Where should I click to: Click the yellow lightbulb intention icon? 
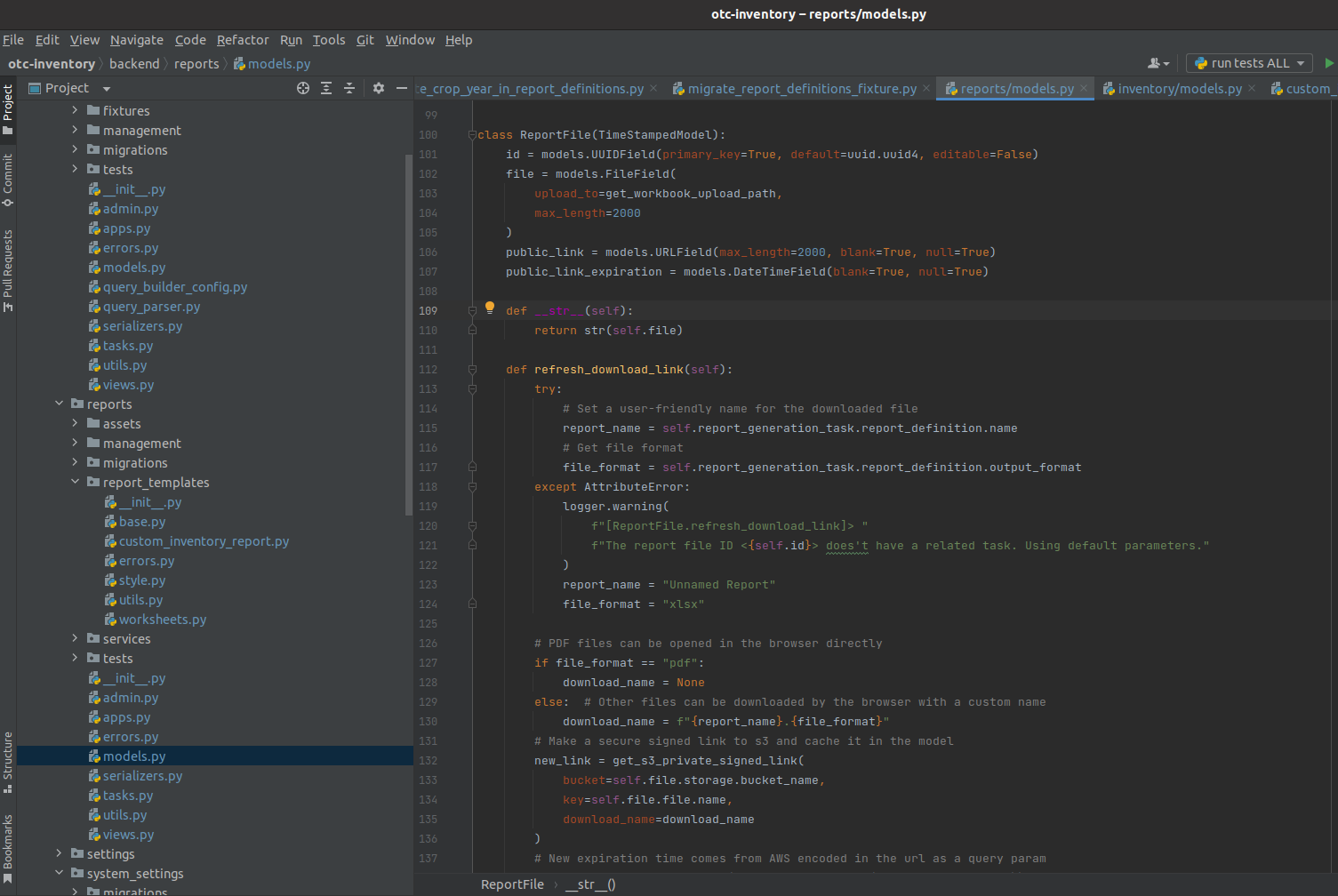coord(489,308)
